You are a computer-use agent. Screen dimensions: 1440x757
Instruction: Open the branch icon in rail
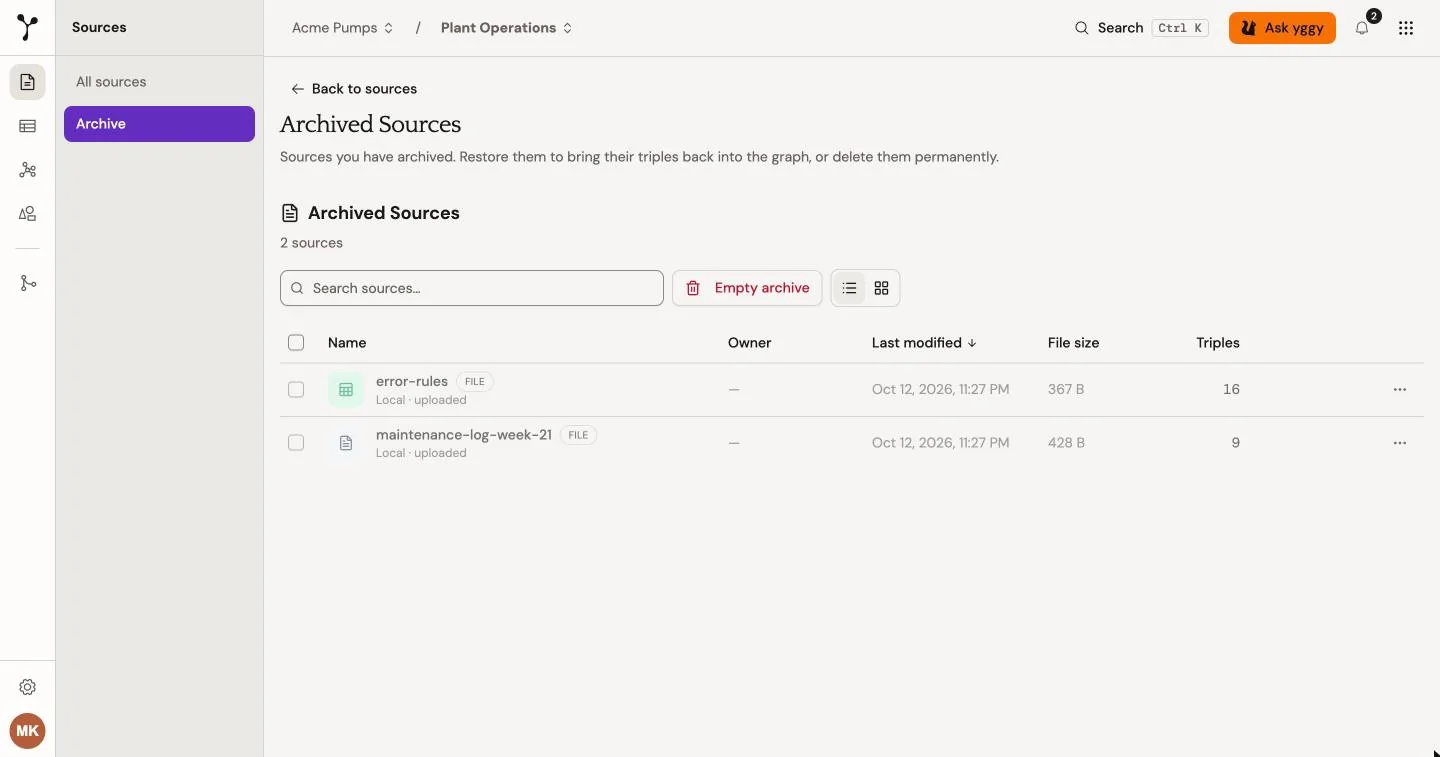point(28,284)
